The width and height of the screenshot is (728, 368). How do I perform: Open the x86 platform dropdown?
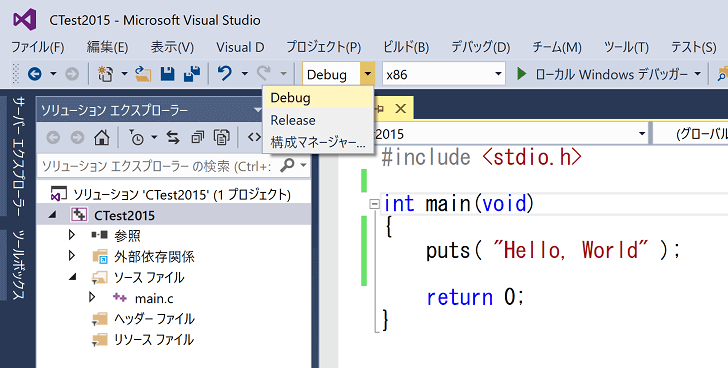pyautogui.click(x=498, y=74)
